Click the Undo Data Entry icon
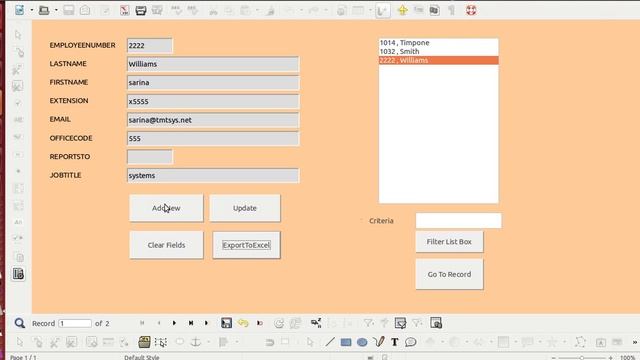 (x=243, y=323)
